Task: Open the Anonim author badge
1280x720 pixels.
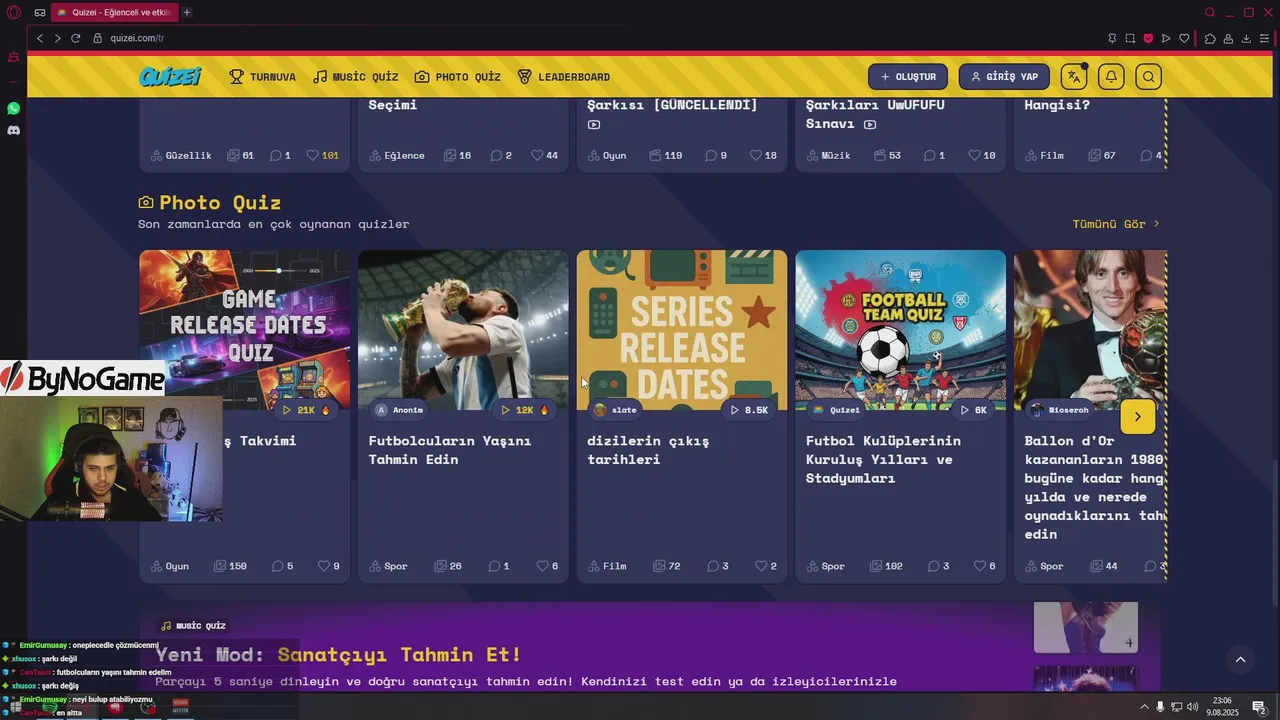Action: pos(400,410)
